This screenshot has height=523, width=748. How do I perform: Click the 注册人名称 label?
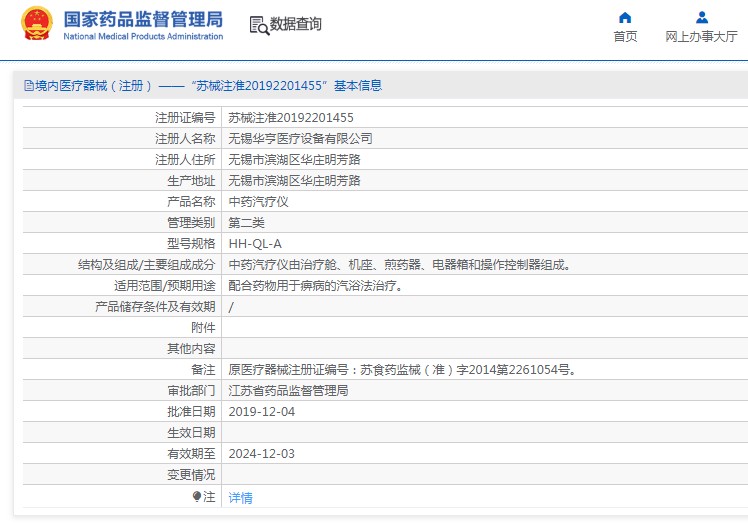(185, 138)
